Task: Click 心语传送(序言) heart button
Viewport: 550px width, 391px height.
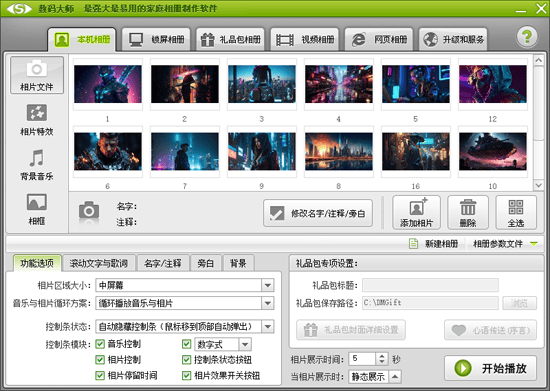Action: 490,330
